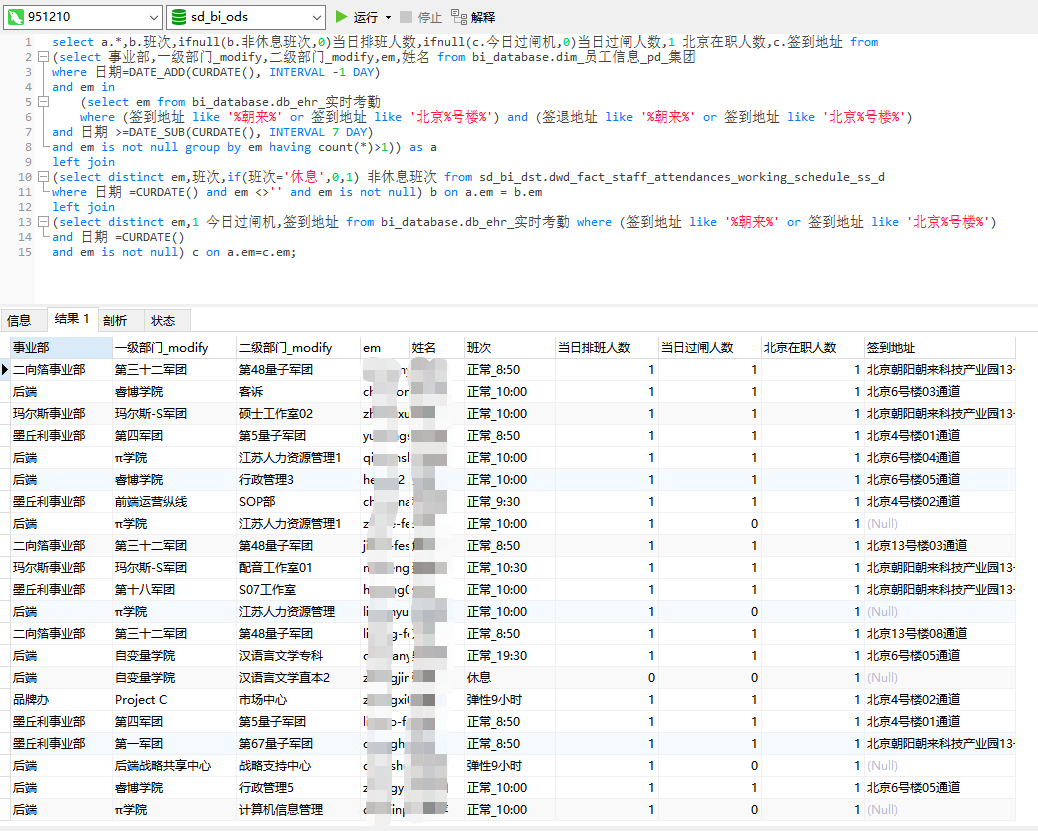Select the cell 北京6号楼04通道
The width and height of the screenshot is (1038, 831).
[939, 458]
